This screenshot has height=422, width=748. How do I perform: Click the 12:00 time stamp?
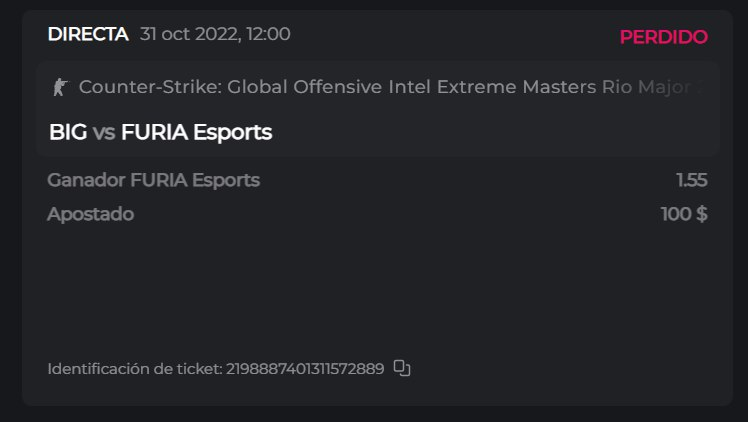click(267, 35)
